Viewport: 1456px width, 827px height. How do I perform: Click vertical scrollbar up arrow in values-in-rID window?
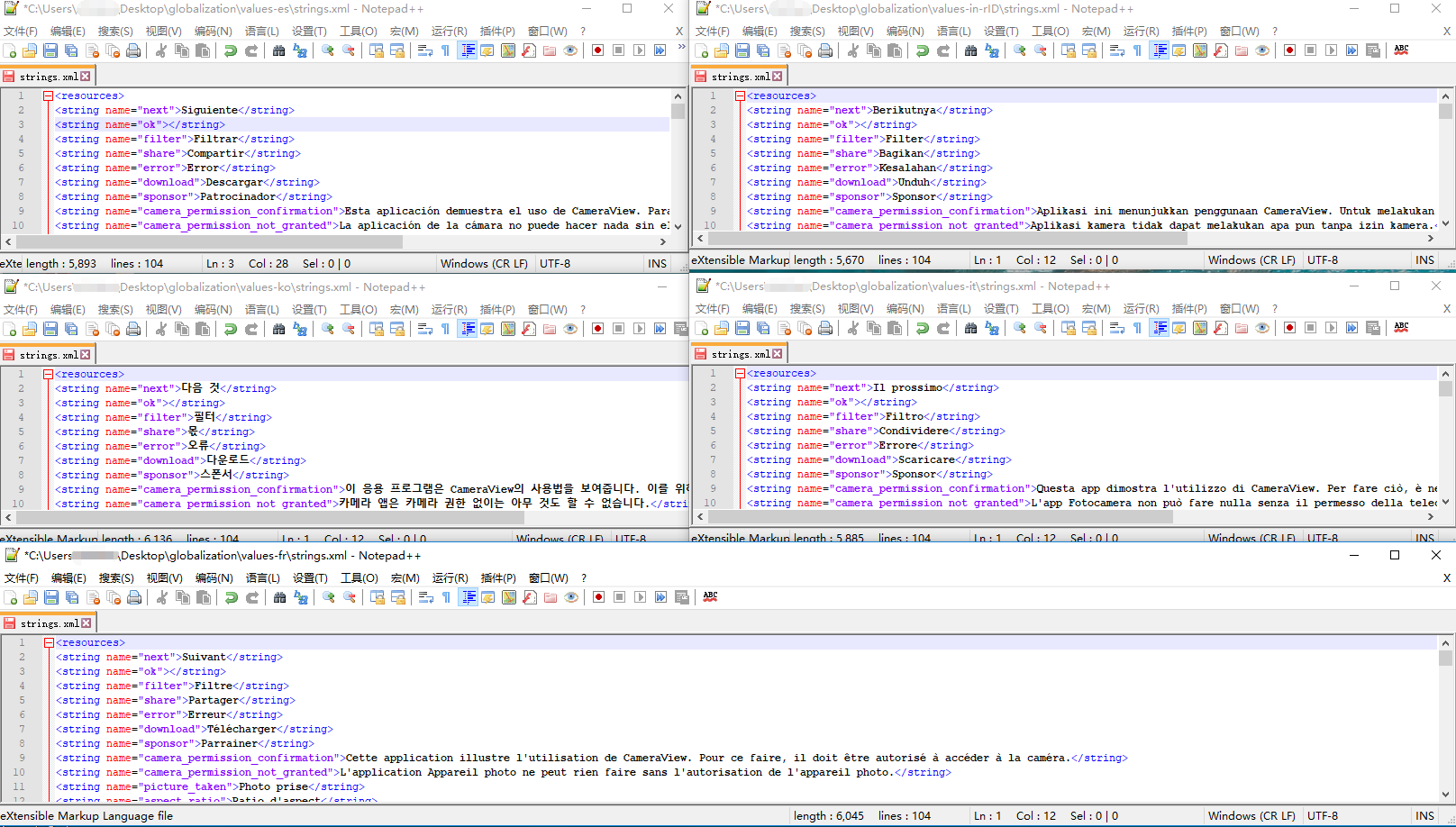[1445, 95]
